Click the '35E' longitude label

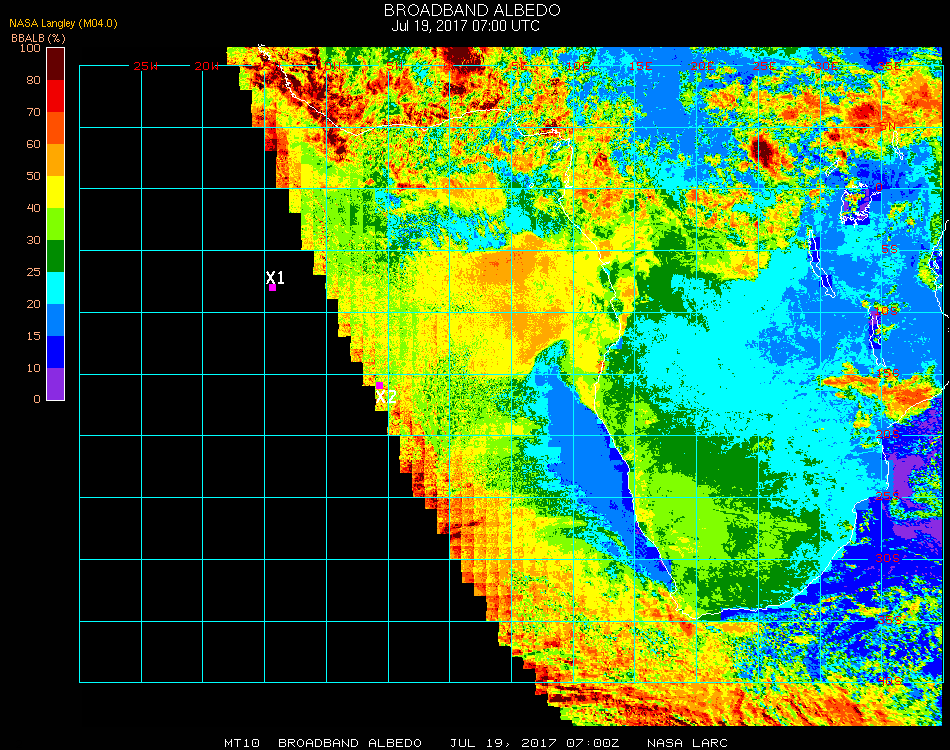pos(888,66)
